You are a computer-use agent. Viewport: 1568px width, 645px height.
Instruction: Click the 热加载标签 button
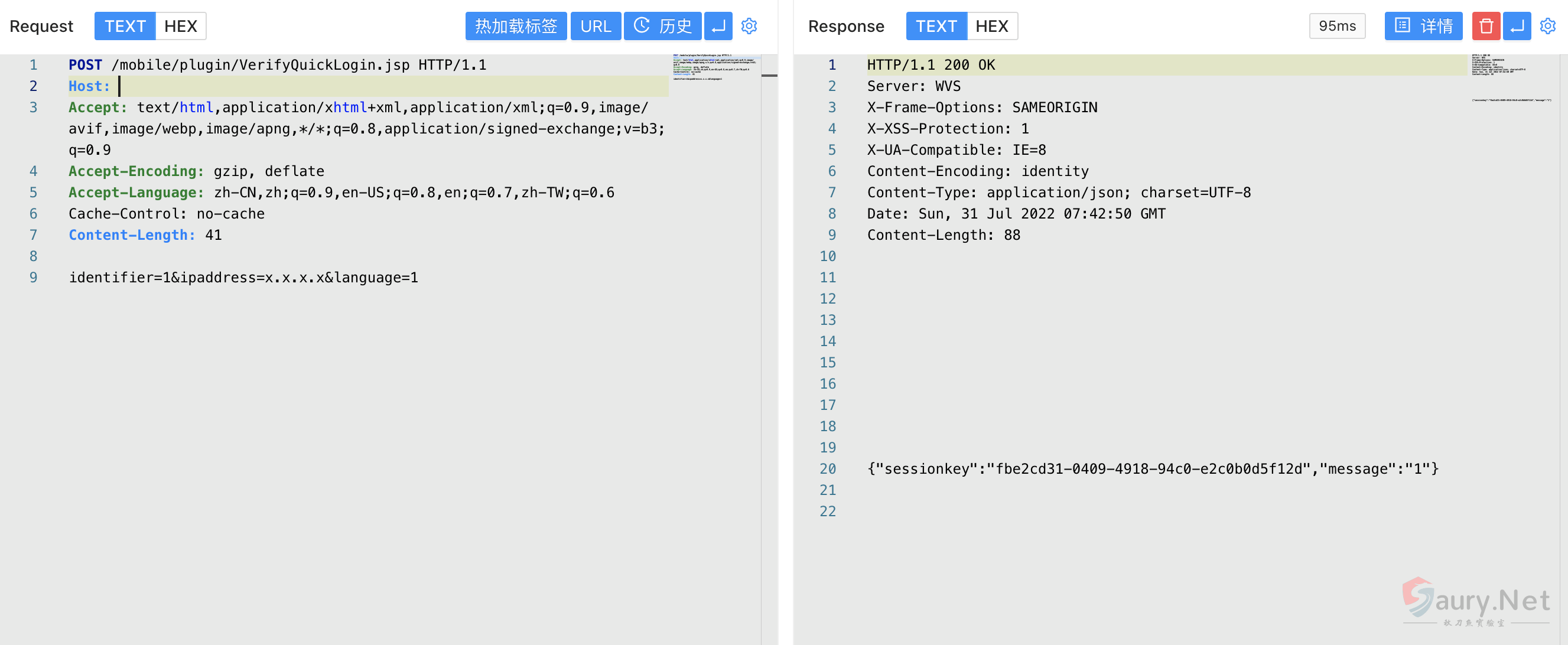click(516, 26)
